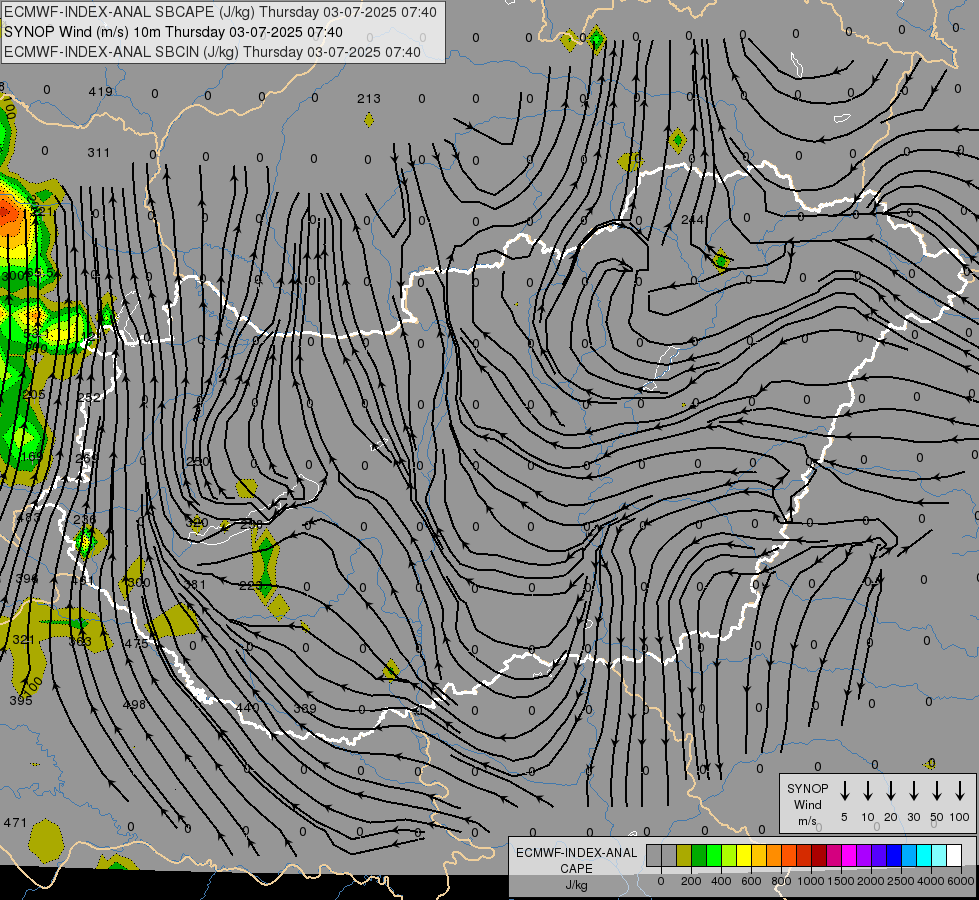Screen dimensions: 979x900
Task: Select the dark green CAPE legend swatch
Action: tap(699, 856)
